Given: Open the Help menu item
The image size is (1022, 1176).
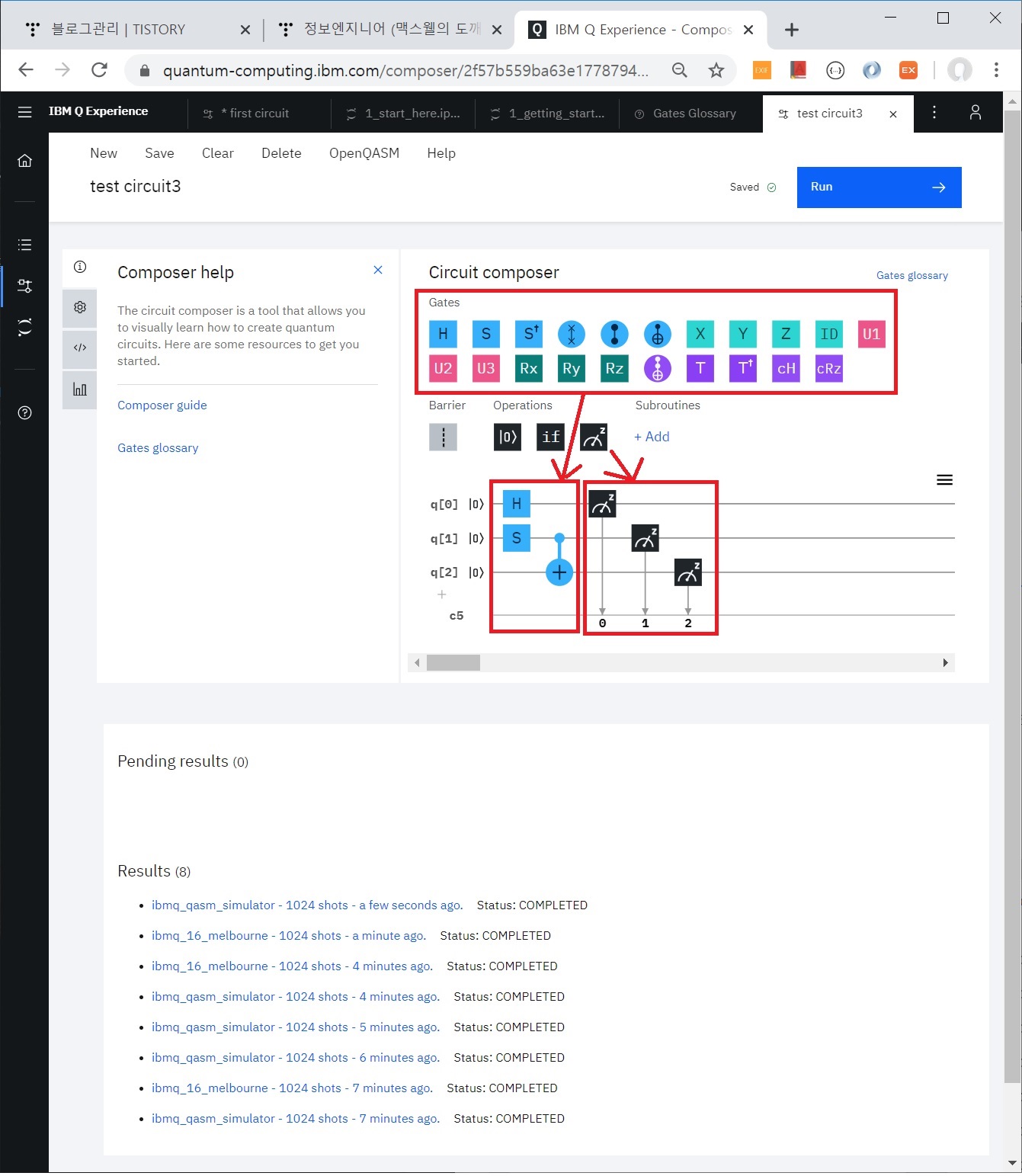Looking at the screenshot, I should 441,153.
